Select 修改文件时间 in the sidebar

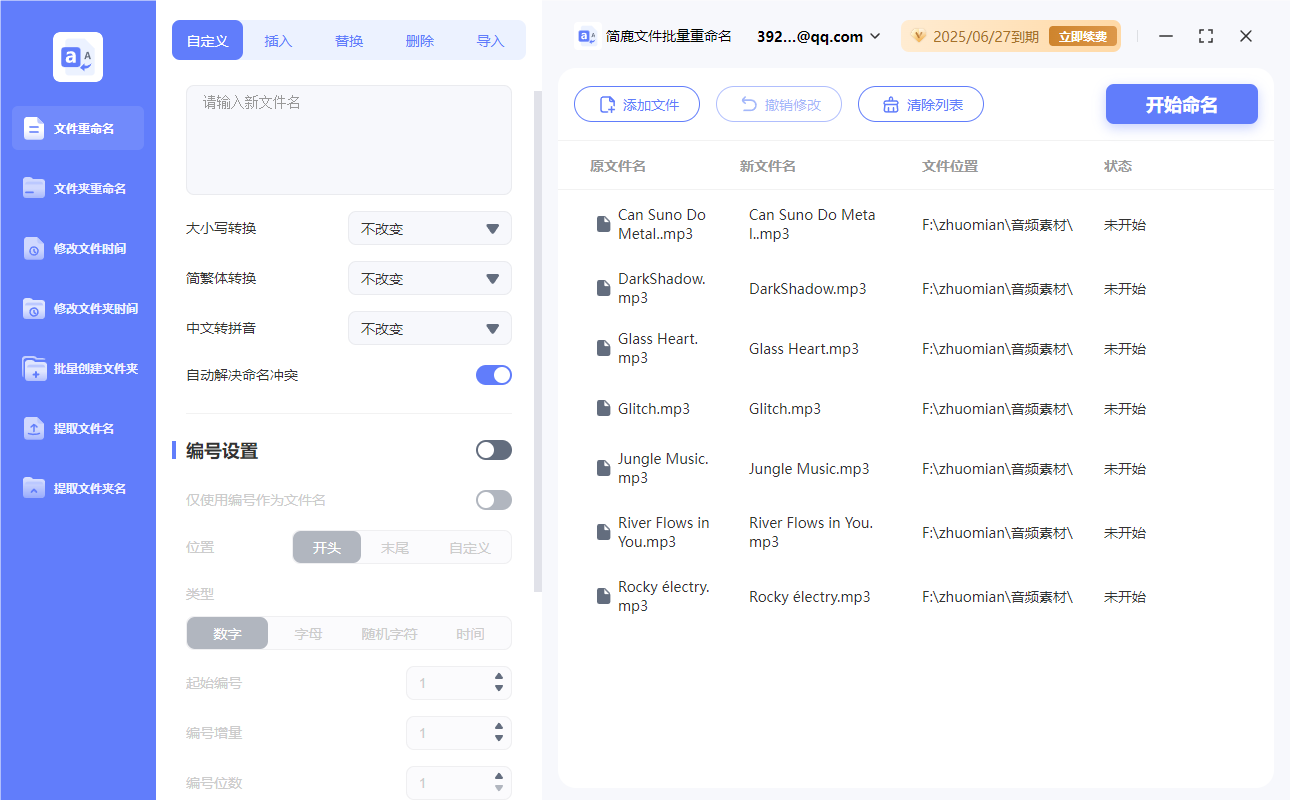[x=77, y=248]
